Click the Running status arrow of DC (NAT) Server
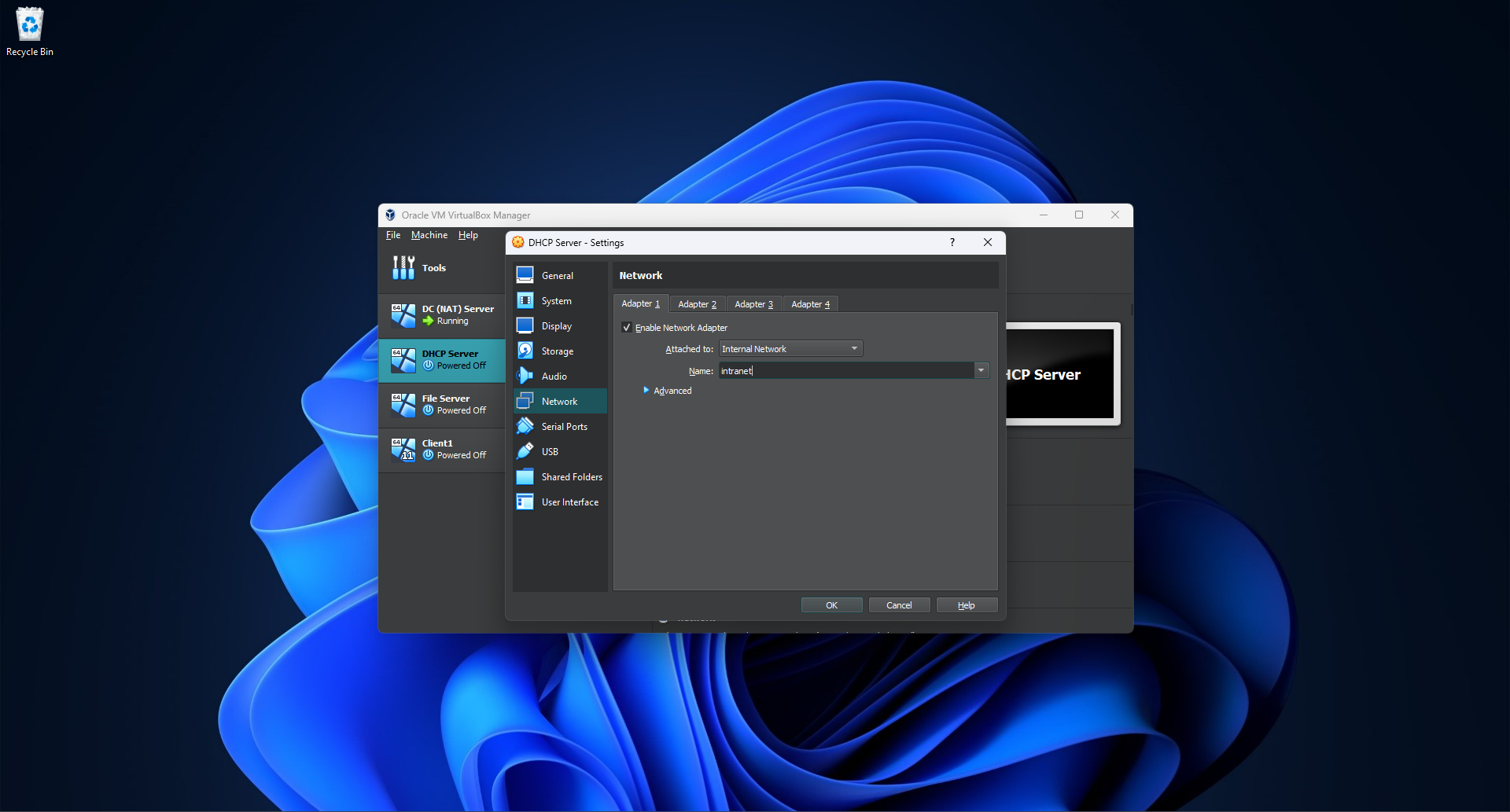 coord(429,321)
